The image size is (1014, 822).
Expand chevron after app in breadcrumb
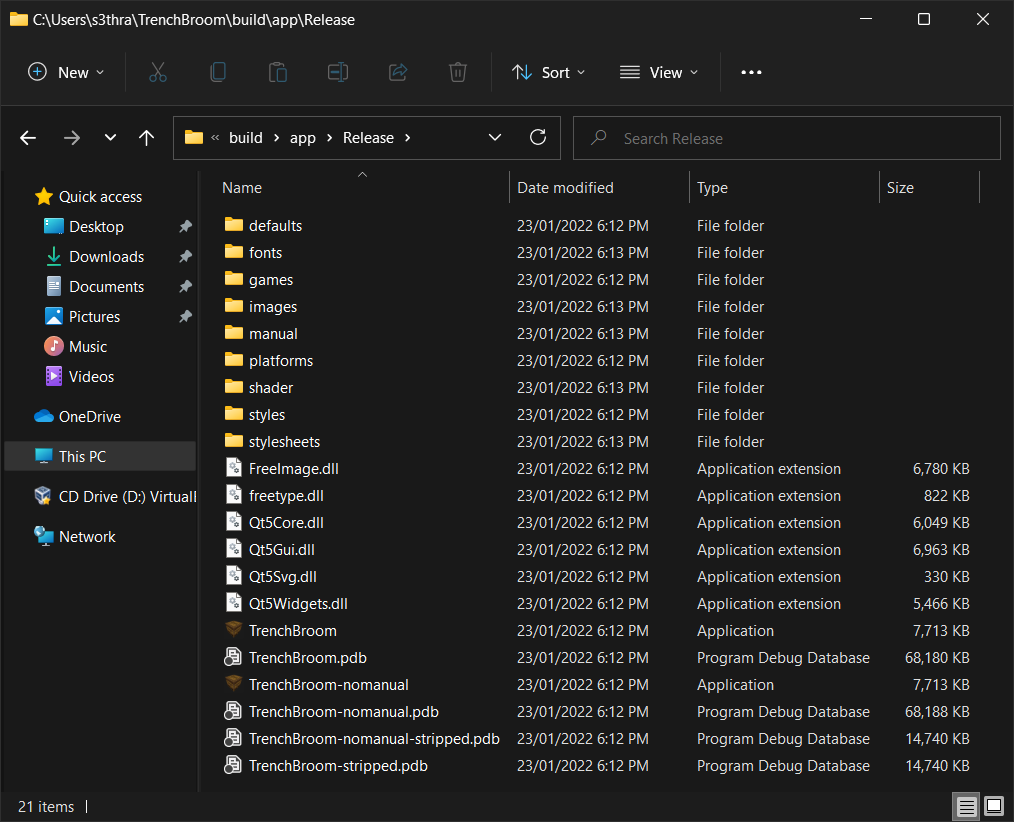point(329,138)
